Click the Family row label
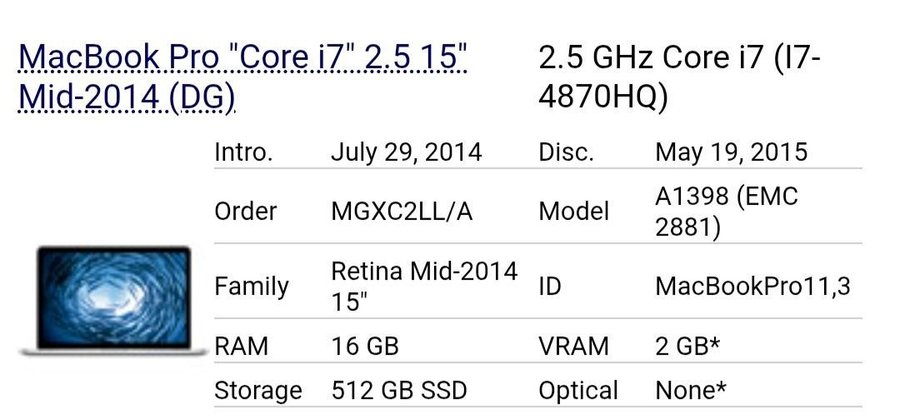This screenshot has height=418, width=900. 251,286
